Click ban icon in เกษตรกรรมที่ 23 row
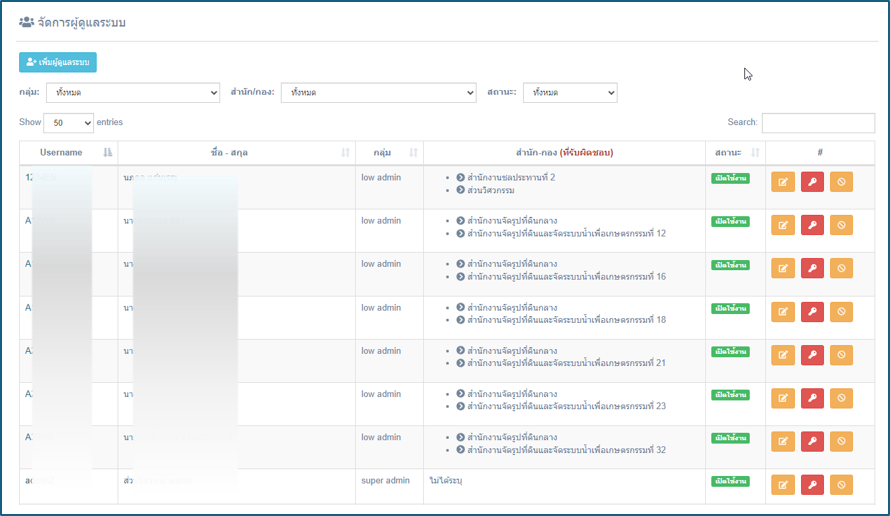 (x=841, y=398)
